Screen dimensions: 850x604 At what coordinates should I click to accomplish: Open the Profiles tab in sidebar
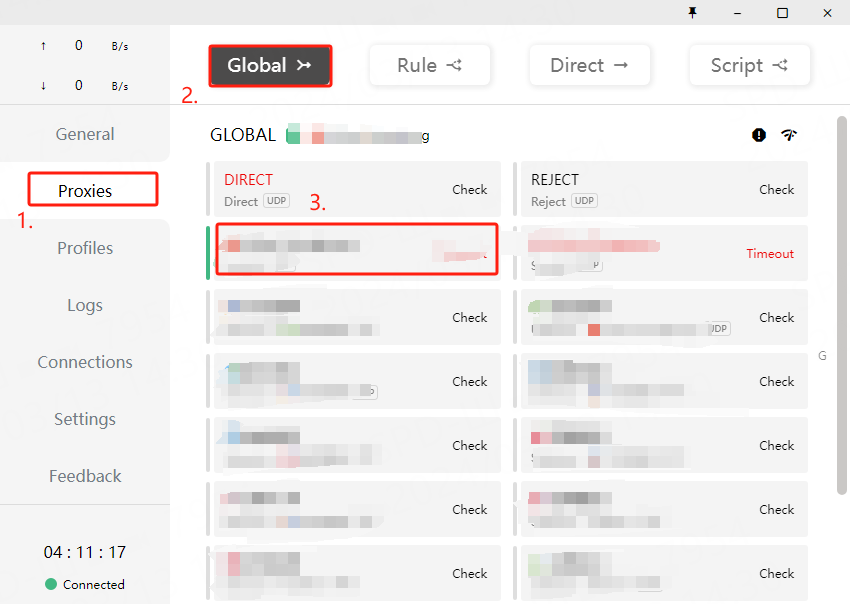click(x=85, y=248)
